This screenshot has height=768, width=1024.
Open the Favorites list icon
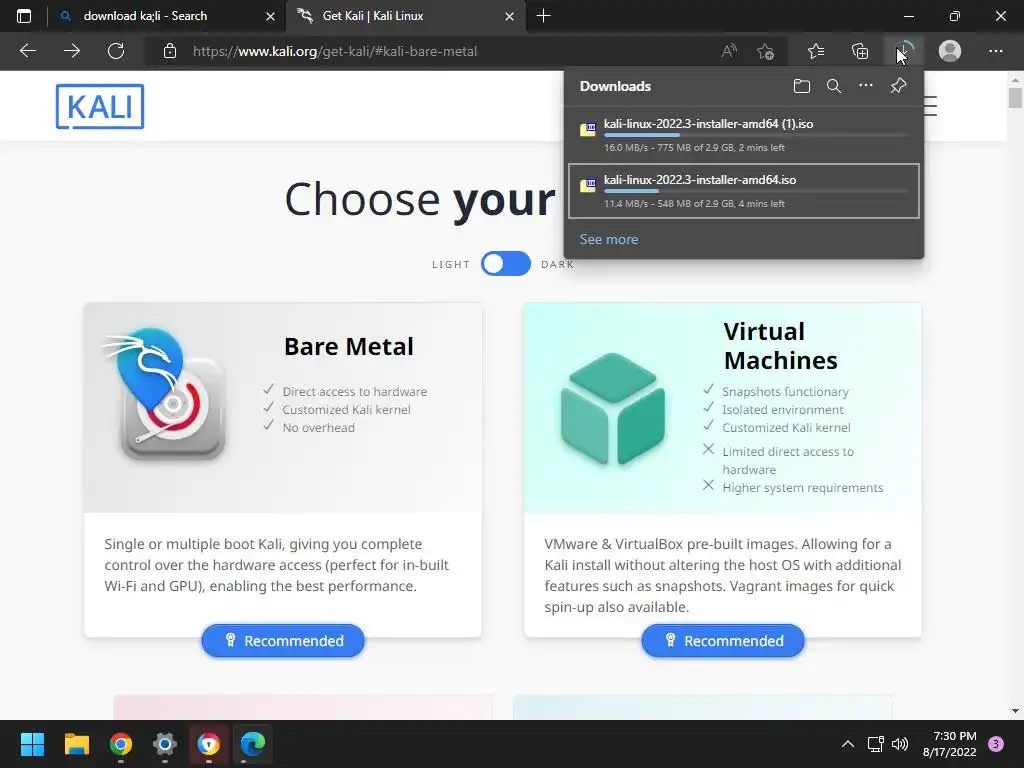[x=816, y=51]
